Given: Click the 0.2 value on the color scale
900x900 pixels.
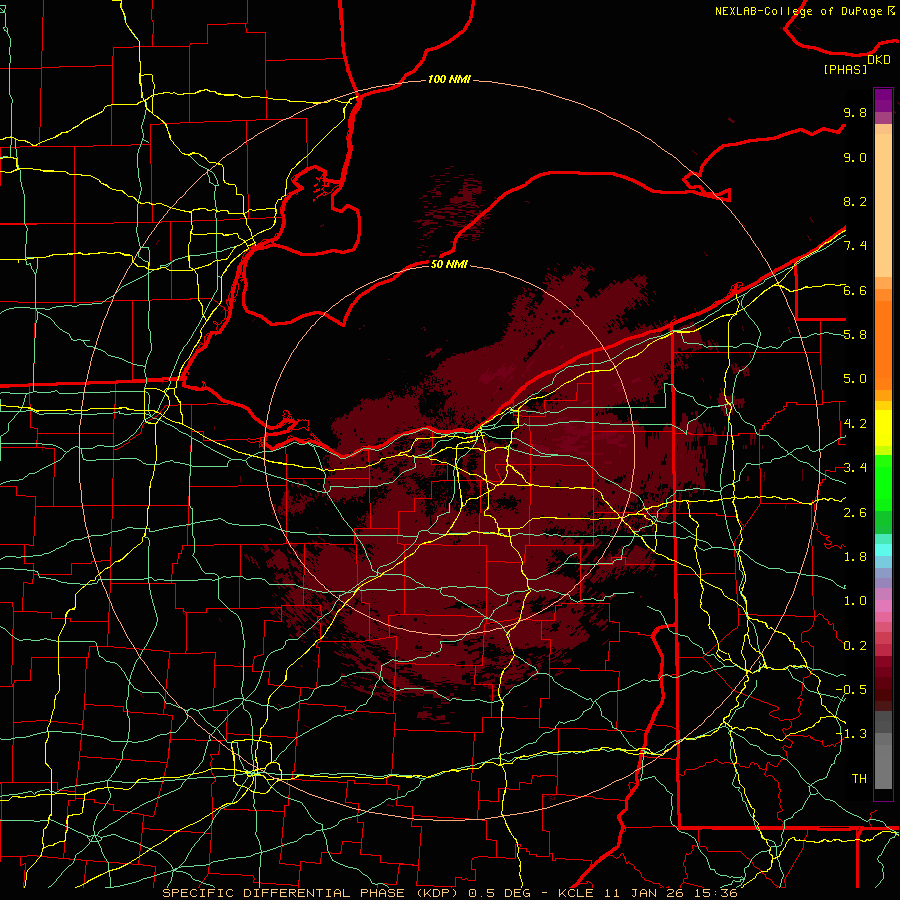Looking at the screenshot, I should [x=855, y=646].
